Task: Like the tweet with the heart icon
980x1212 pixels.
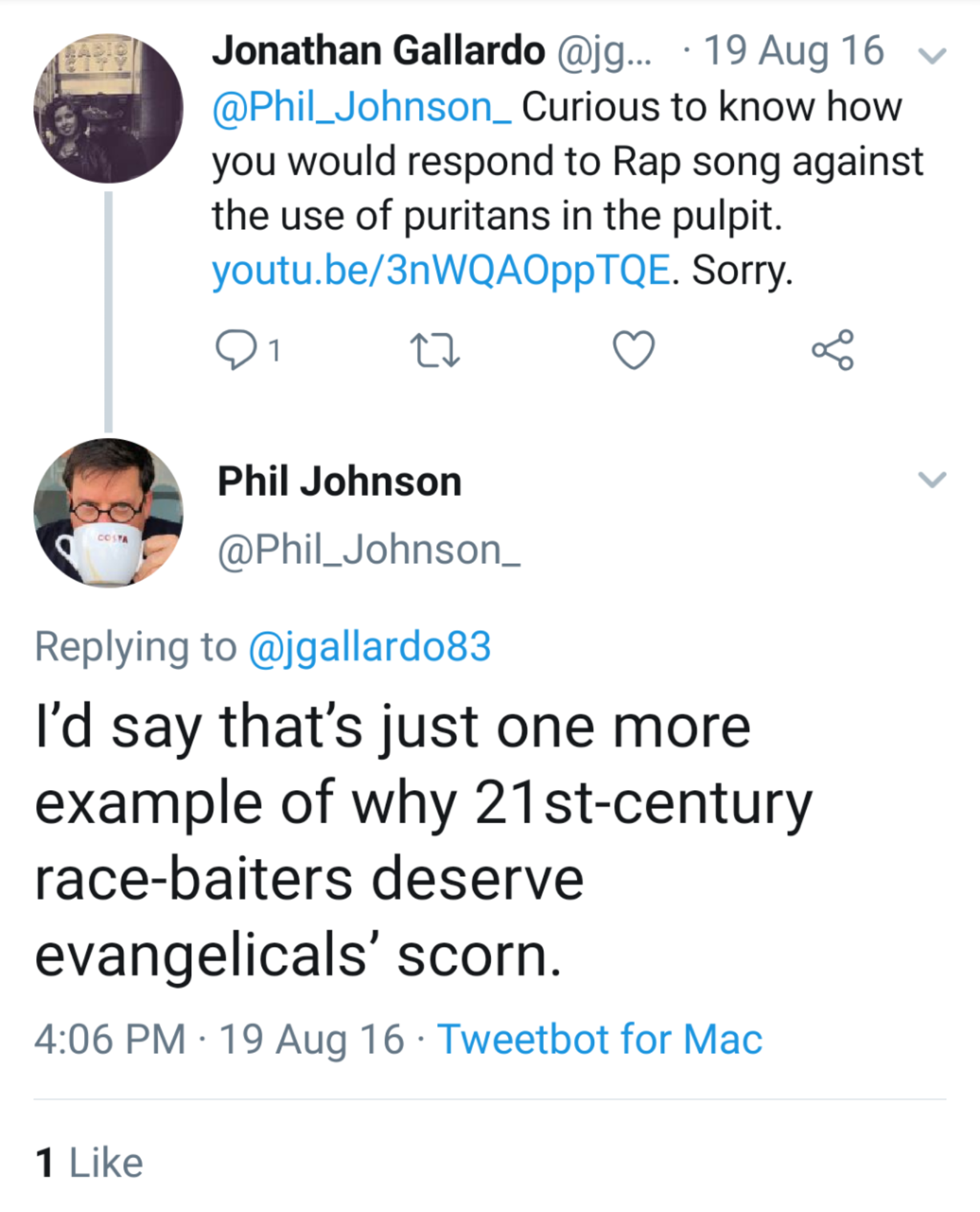Action: 634,350
